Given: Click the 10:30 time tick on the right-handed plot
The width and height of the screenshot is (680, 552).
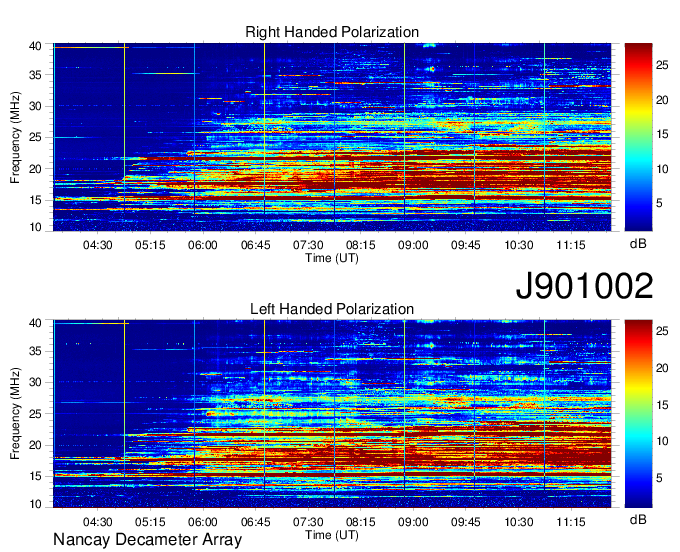Looking at the screenshot, I should pos(519,245).
